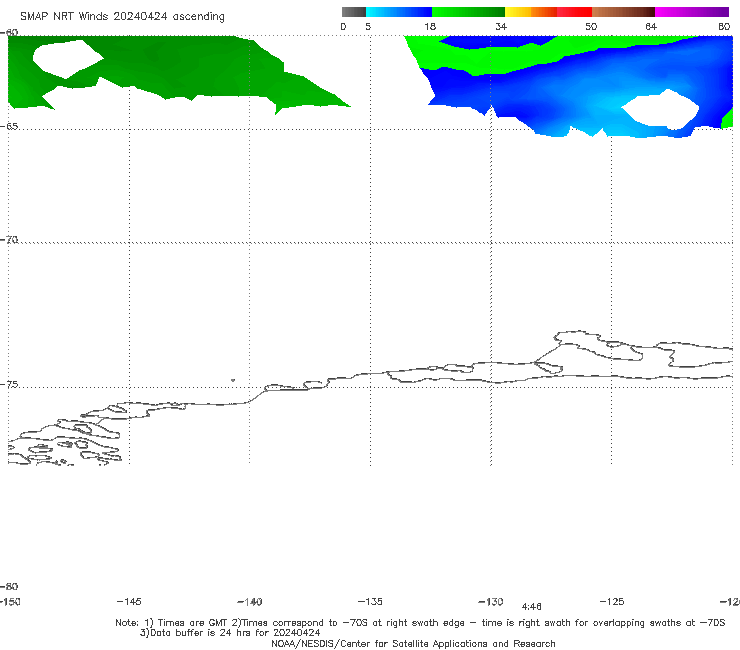Click the colorbar label '50'
This screenshot has width=740, height=650.
[591, 26]
